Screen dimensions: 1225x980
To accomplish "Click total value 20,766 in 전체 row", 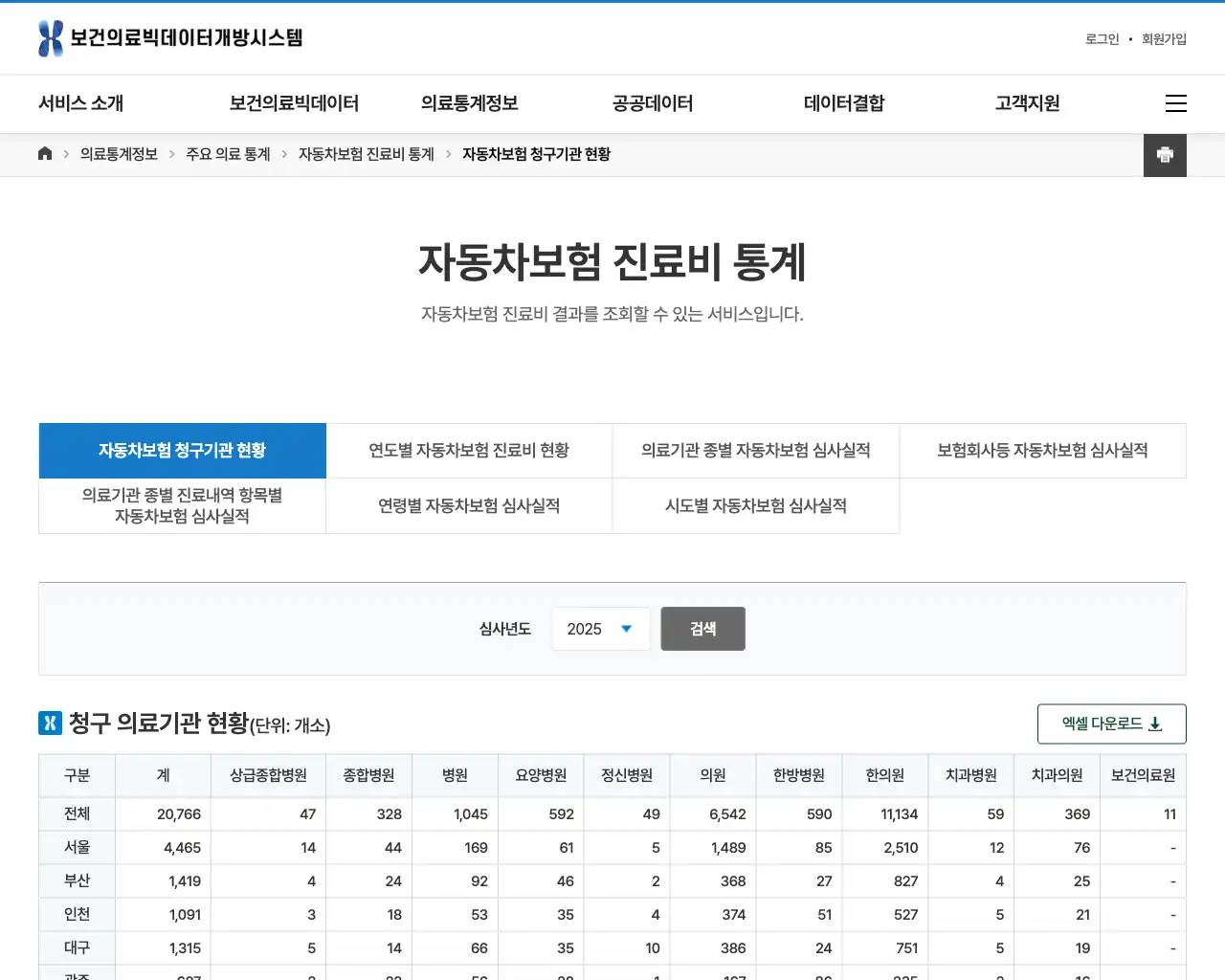I will point(179,814).
